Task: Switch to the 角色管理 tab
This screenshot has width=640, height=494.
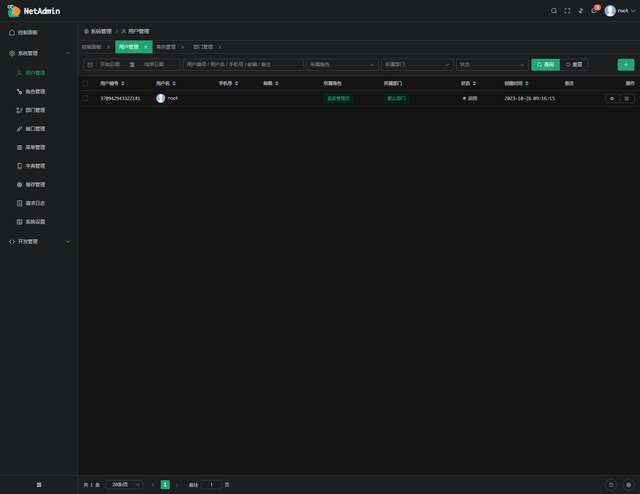Action: [x=165, y=47]
